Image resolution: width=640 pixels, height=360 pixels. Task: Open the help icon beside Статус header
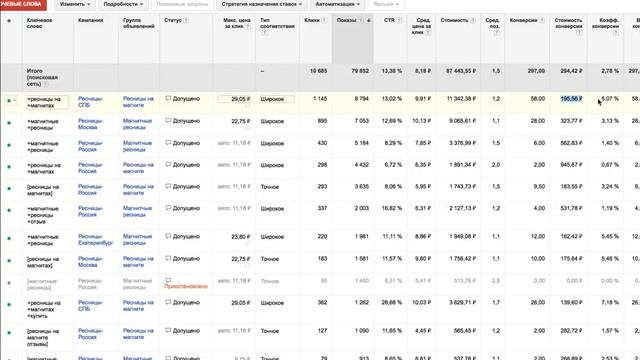click(186, 20)
